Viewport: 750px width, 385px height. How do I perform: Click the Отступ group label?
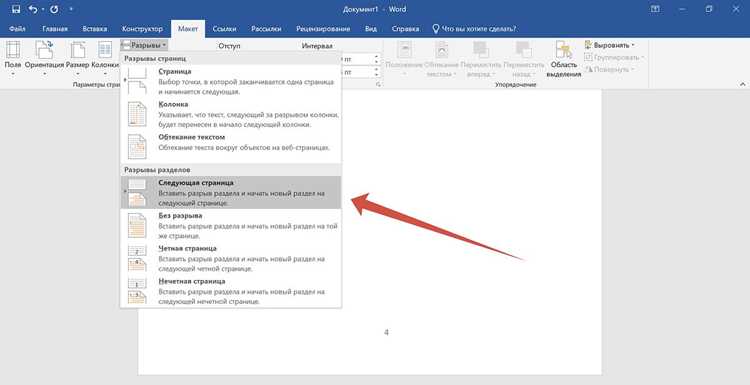[x=229, y=46]
